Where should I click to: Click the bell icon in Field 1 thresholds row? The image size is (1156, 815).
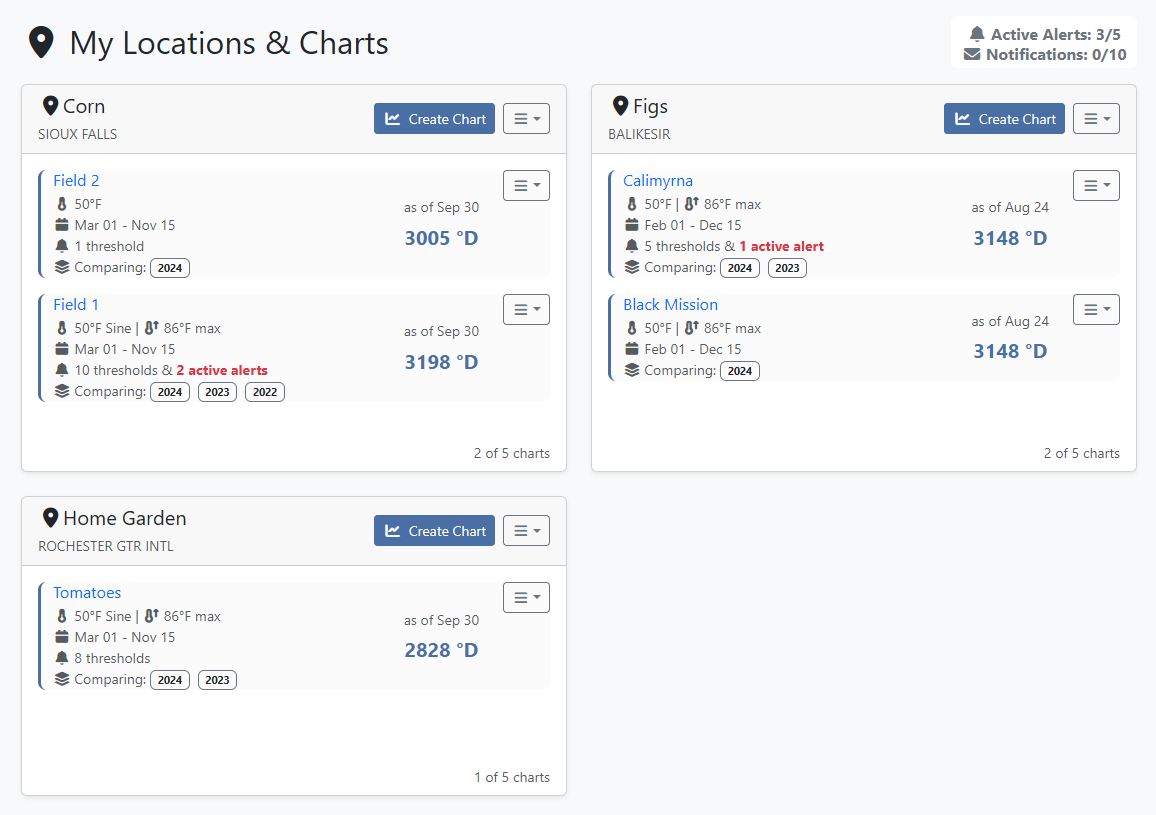62,370
